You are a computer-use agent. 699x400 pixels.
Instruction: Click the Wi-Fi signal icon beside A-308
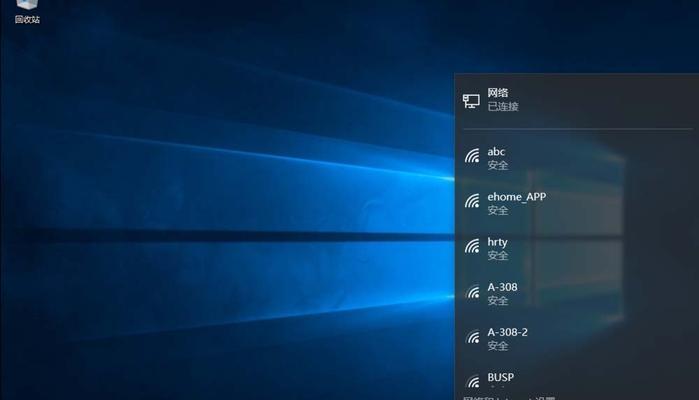coord(472,292)
